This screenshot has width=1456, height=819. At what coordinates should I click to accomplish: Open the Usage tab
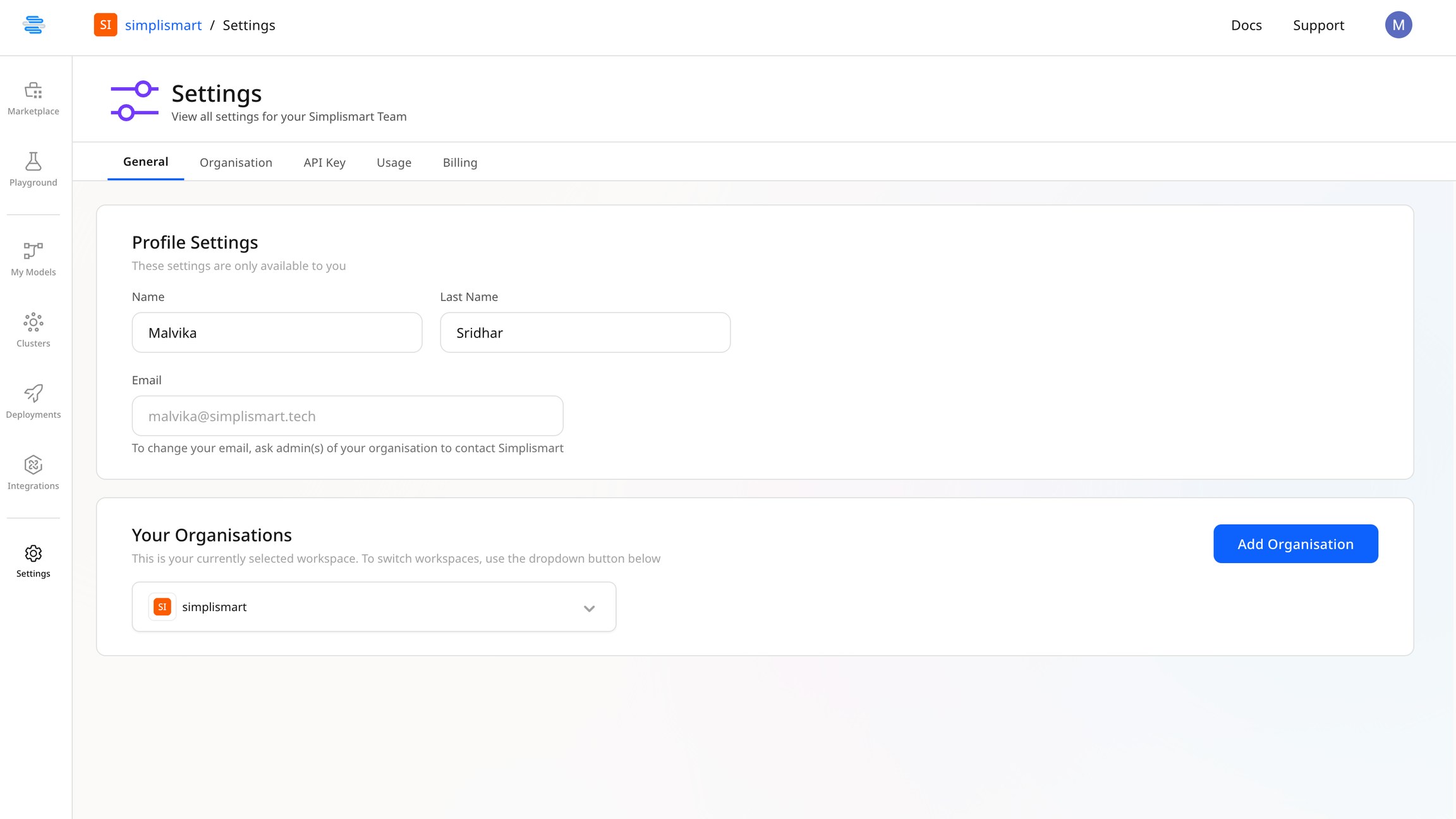[x=394, y=162]
